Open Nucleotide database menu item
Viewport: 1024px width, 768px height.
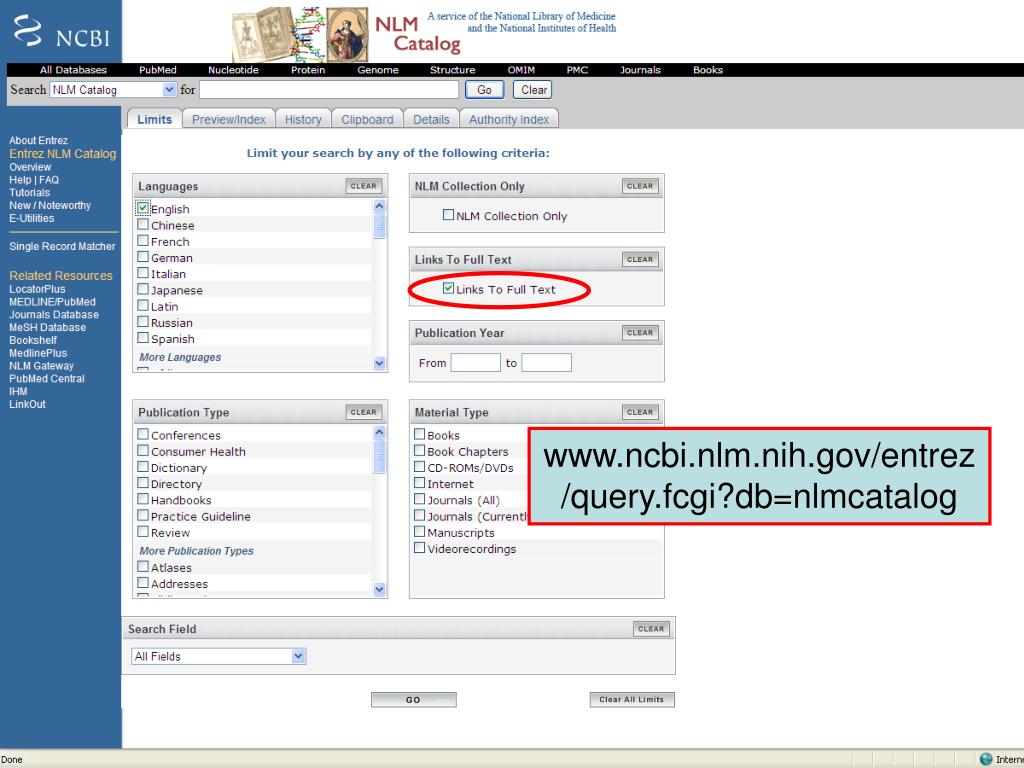233,70
